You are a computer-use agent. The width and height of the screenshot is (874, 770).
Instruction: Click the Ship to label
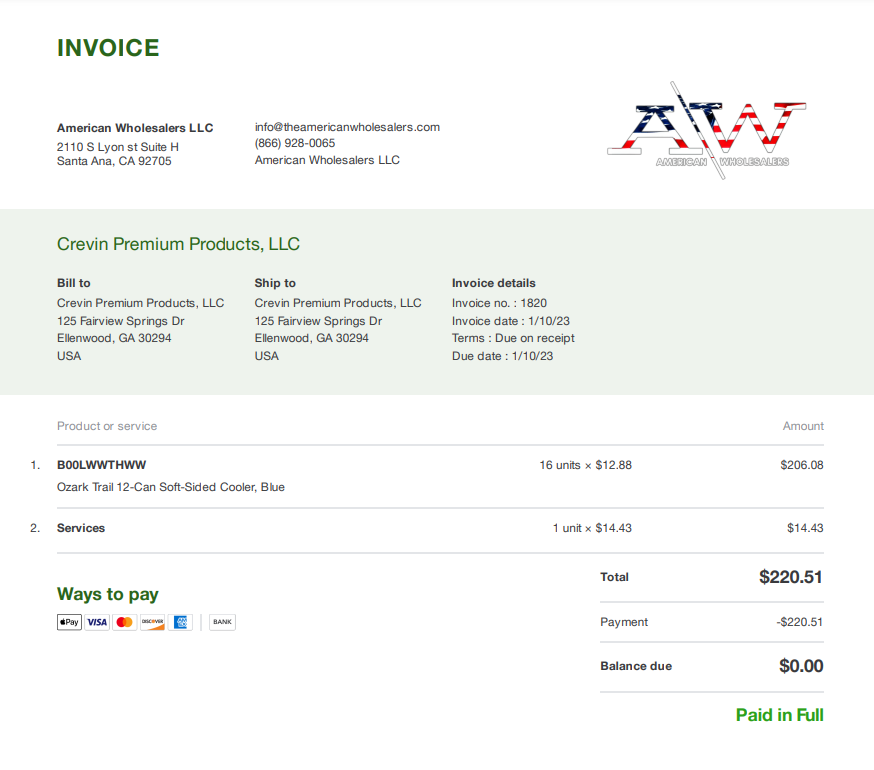pos(275,283)
